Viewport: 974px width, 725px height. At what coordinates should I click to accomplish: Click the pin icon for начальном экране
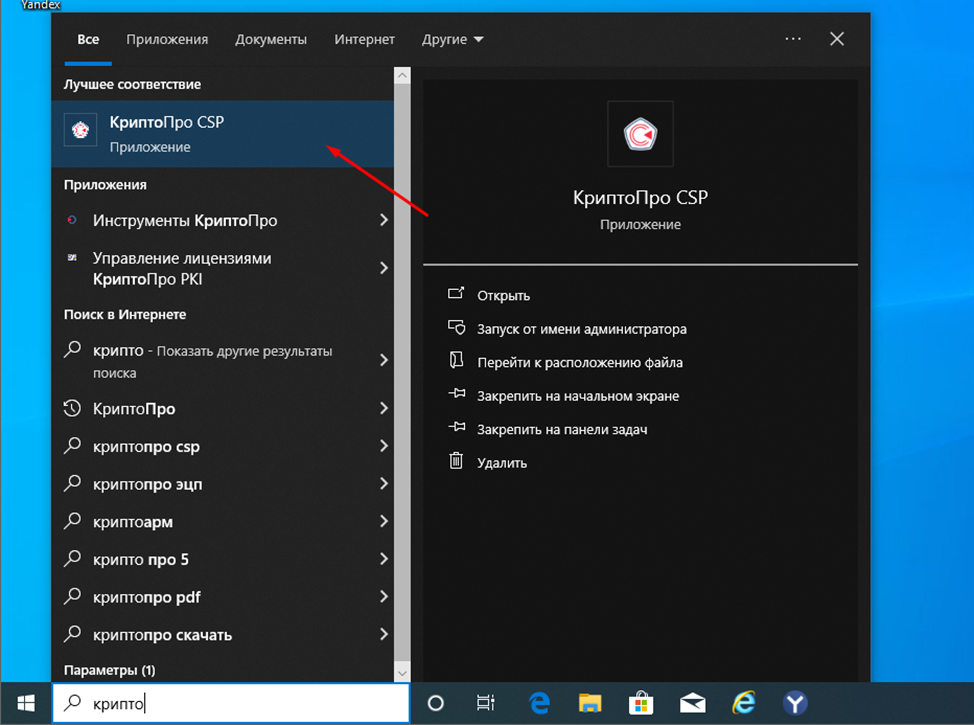point(457,394)
